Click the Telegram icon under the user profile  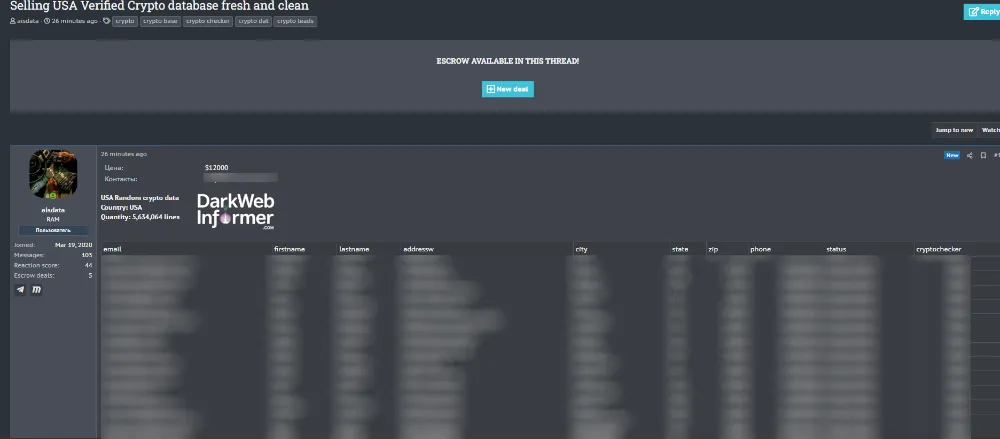pos(21,290)
